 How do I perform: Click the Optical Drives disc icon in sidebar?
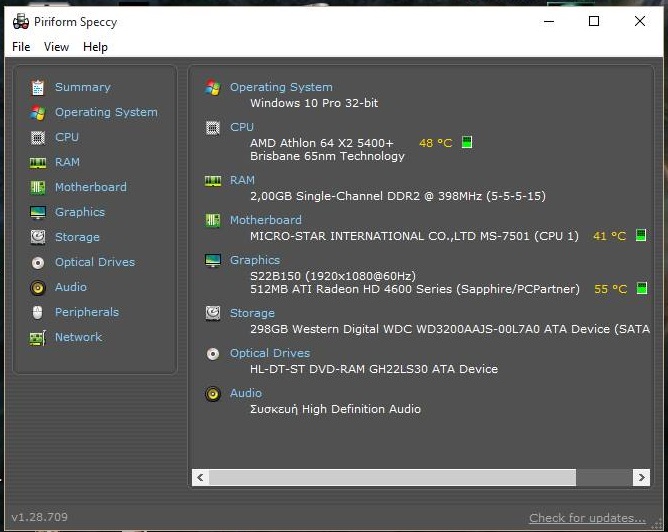(37, 263)
